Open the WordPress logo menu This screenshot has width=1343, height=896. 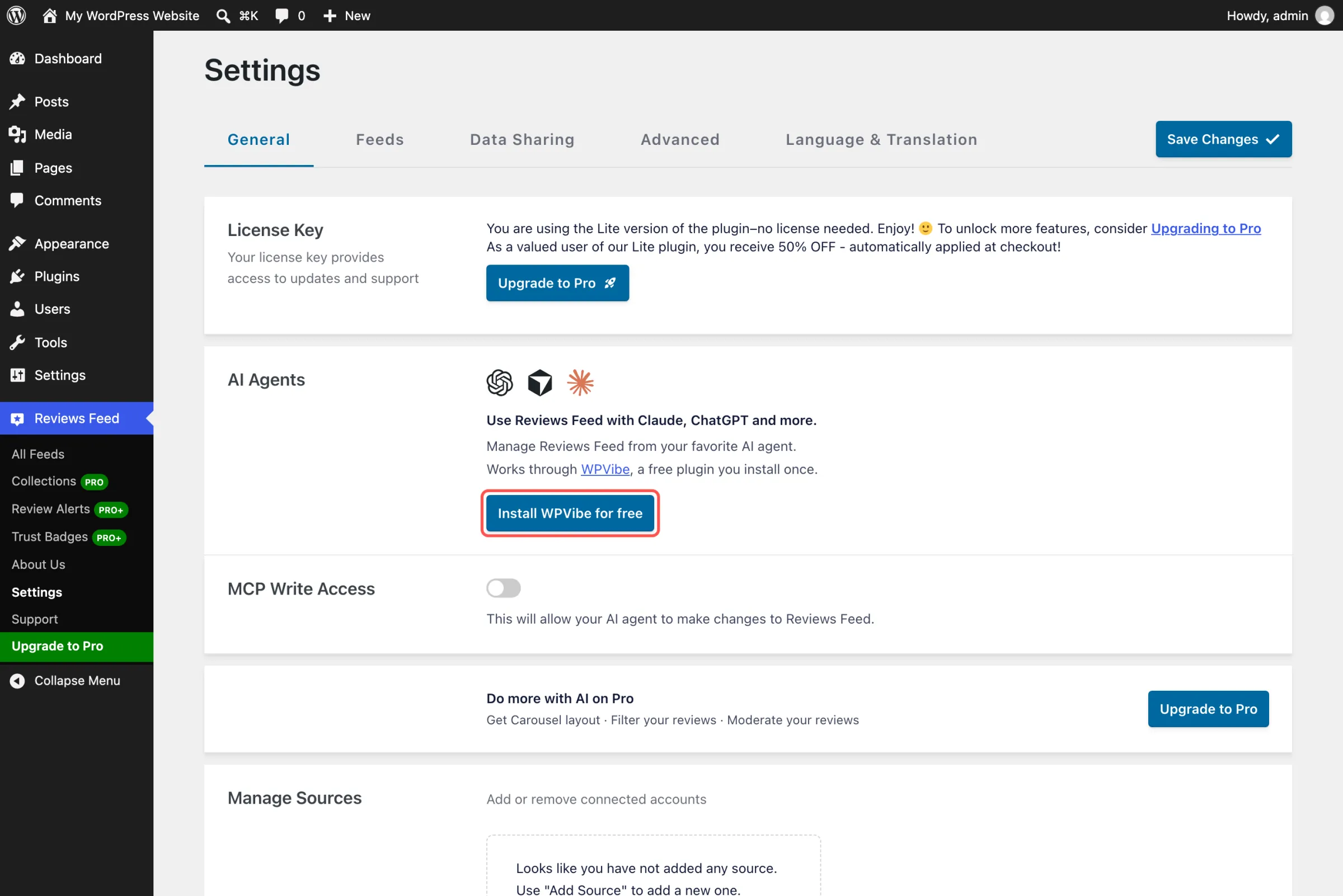tap(16, 16)
